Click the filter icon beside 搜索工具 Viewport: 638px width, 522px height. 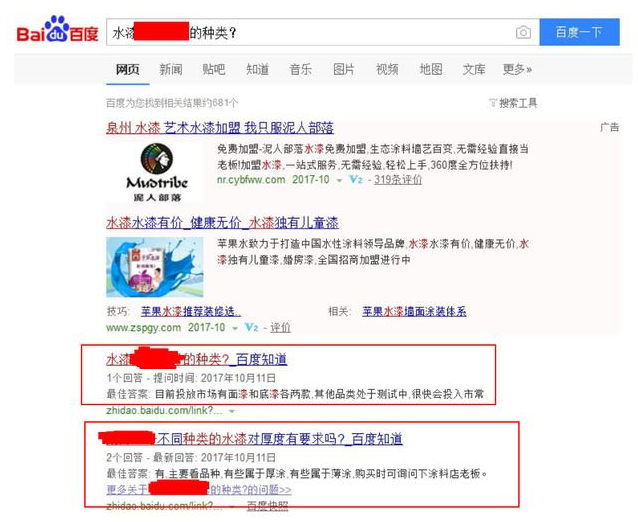tap(492, 103)
